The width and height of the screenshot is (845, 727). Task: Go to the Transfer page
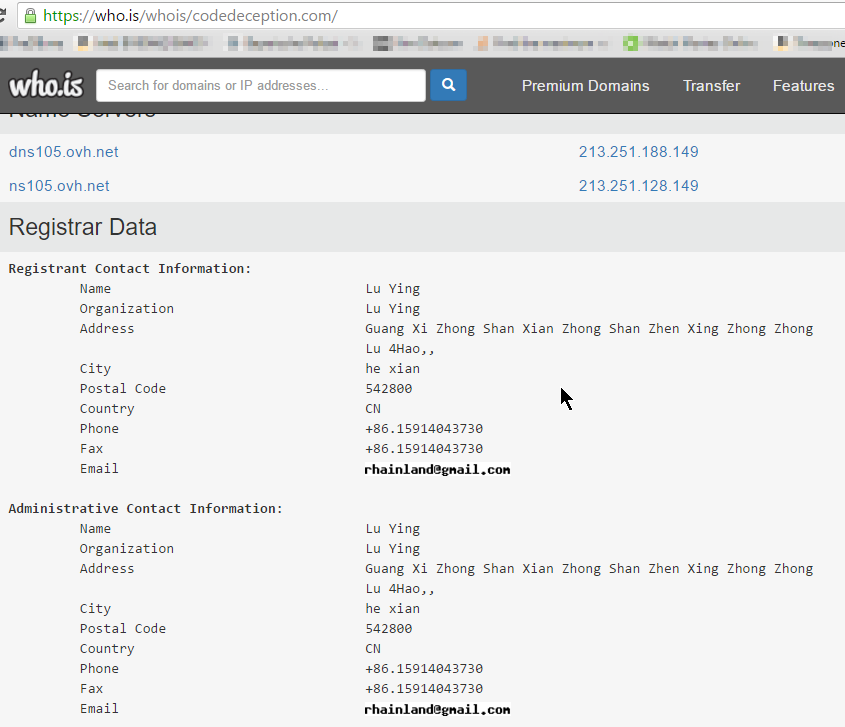[x=711, y=86]
